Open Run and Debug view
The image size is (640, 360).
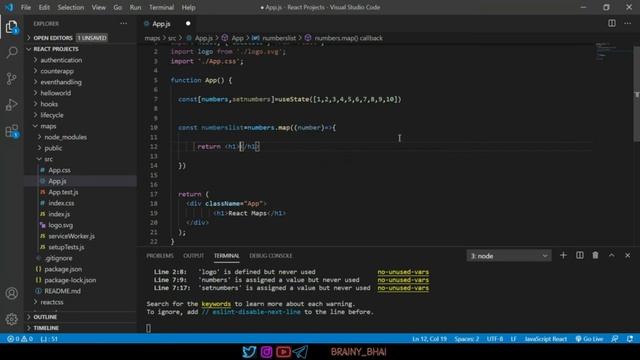[x=12, y=104]
